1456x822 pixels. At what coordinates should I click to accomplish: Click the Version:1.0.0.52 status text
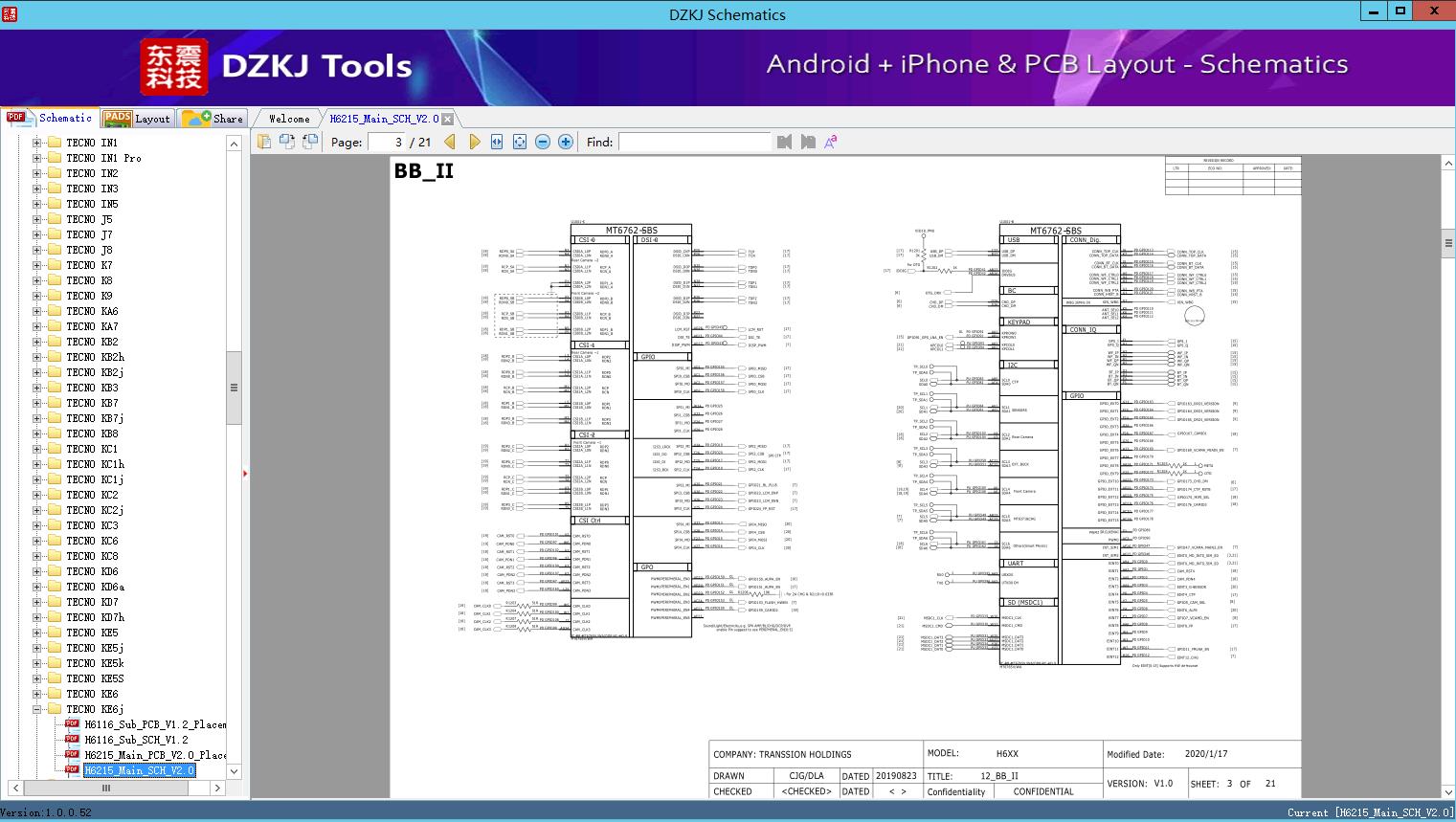click(47, 812)
